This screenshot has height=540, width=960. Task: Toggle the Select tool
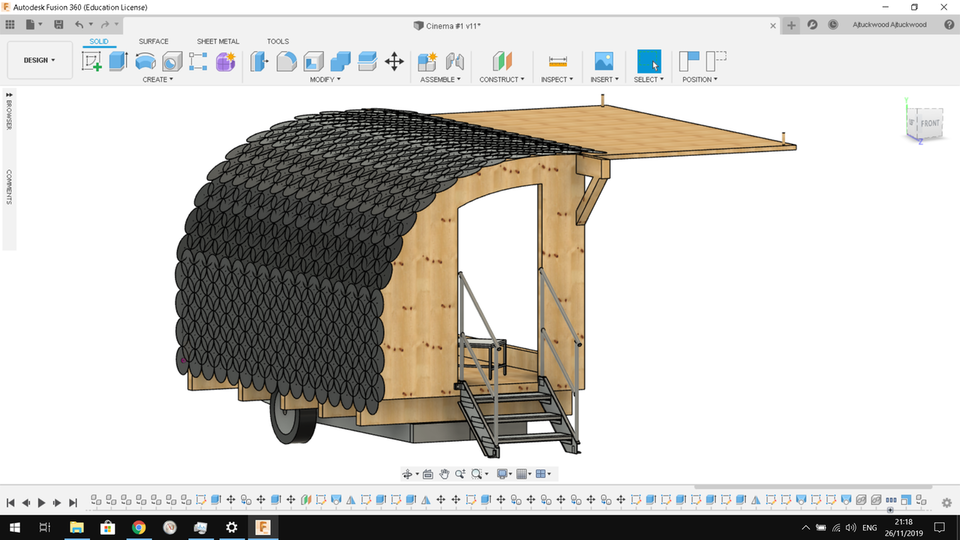click(649, 62)
